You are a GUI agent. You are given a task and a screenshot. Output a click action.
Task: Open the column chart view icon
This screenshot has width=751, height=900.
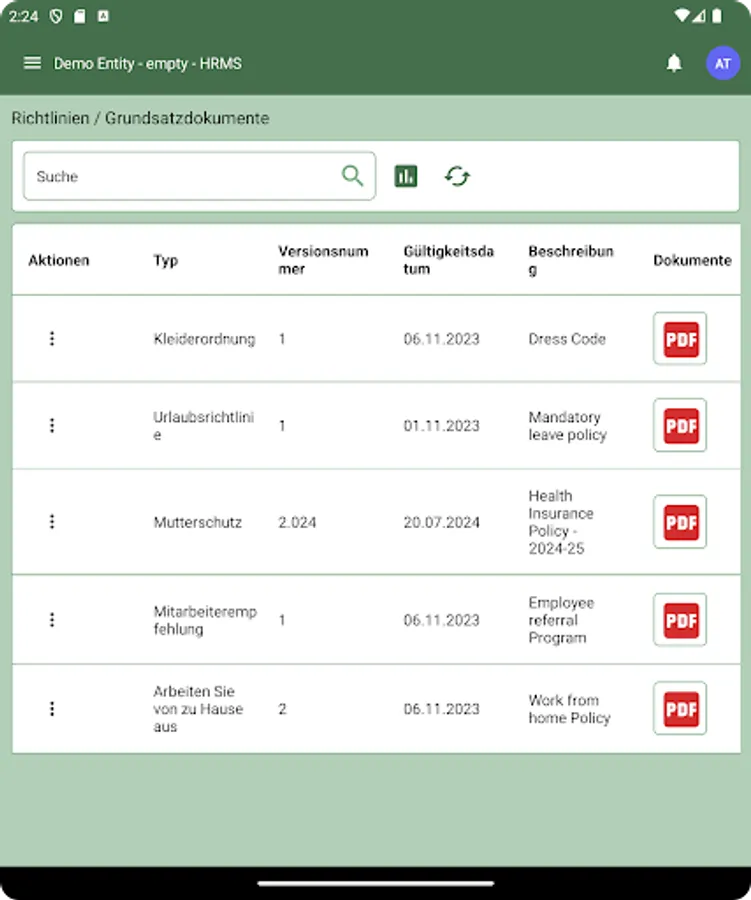[x=406, y=175]
